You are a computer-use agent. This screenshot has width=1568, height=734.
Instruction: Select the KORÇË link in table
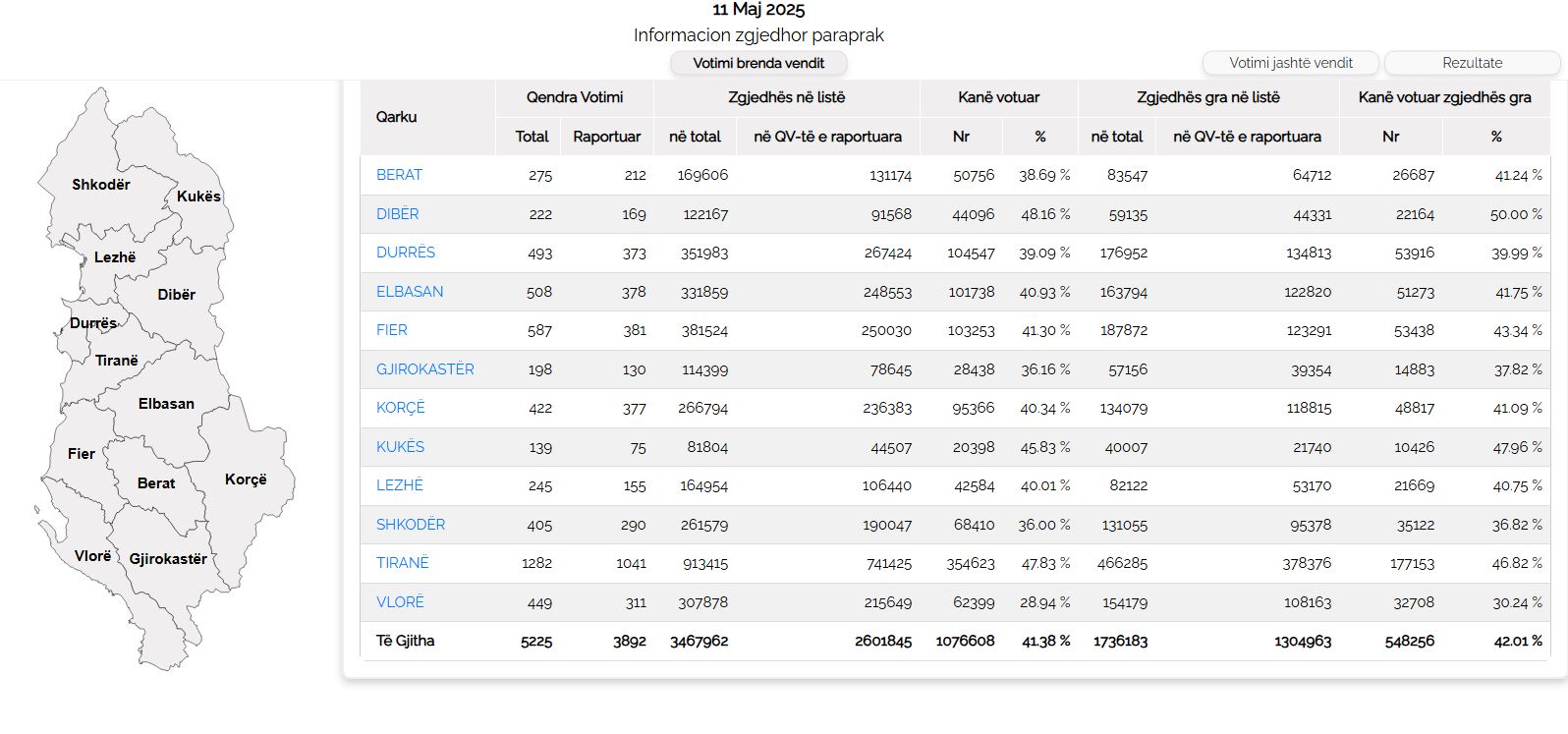coord(400,408)
